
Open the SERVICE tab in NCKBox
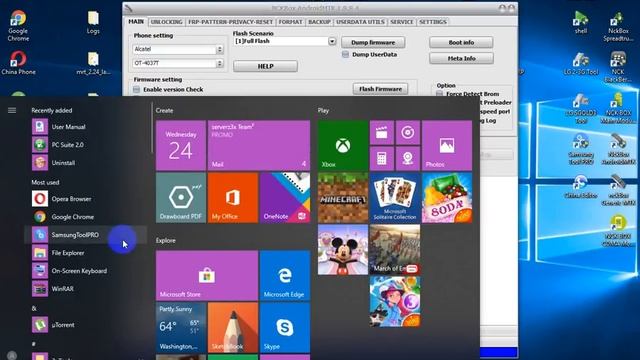coord(402,22)
